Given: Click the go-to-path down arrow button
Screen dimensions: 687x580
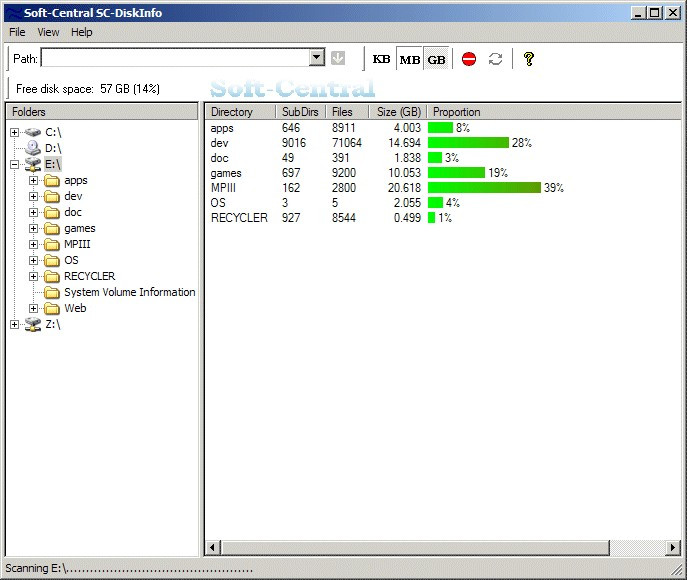Looking at the screenshot, I should tap(338, 58).
